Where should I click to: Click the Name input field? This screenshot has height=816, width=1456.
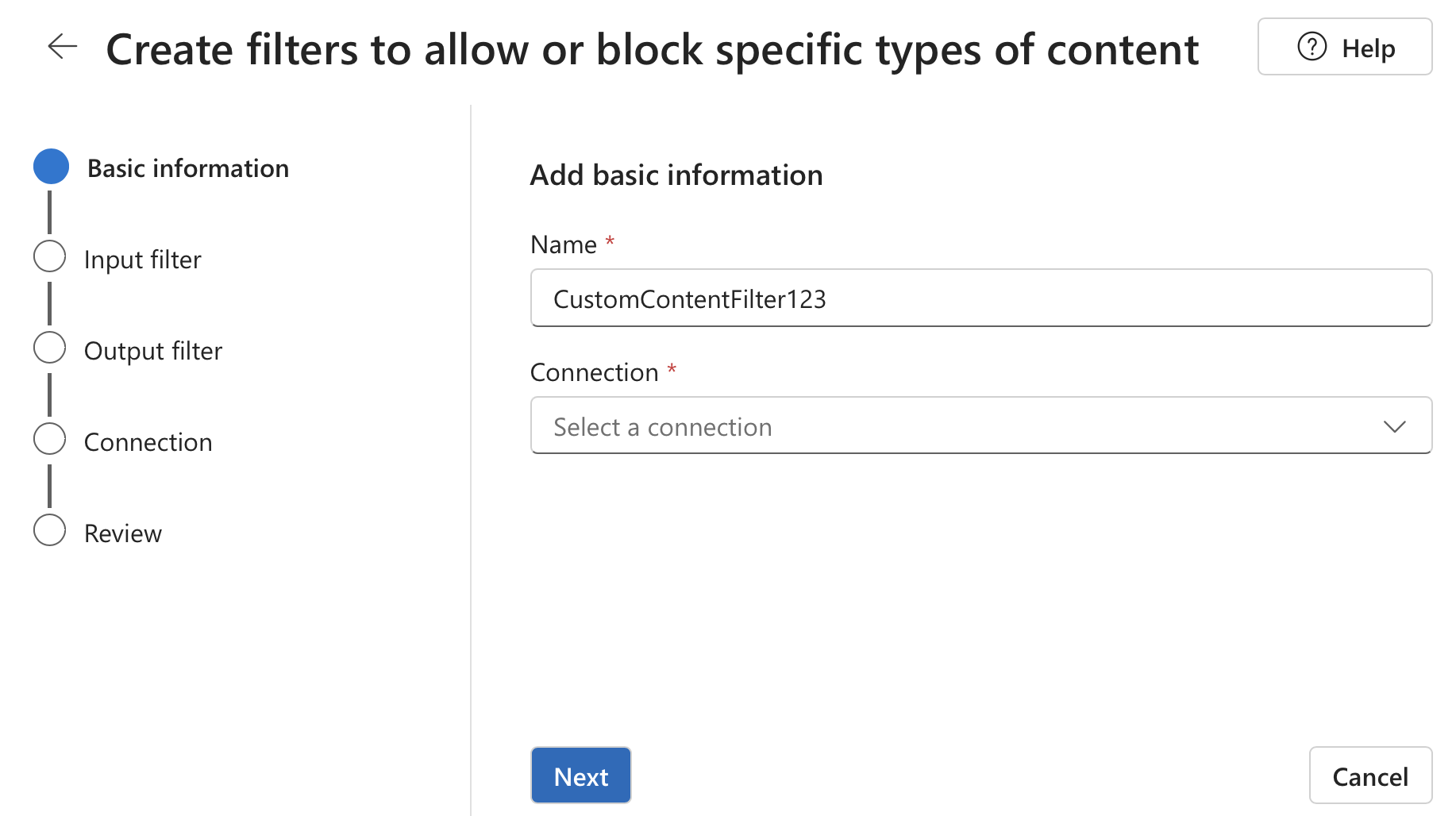(x=981, y=298)
